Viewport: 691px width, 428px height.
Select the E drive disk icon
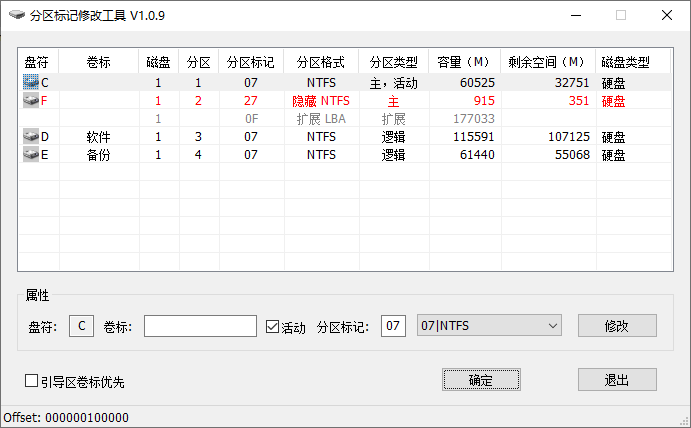coord(31,155)
